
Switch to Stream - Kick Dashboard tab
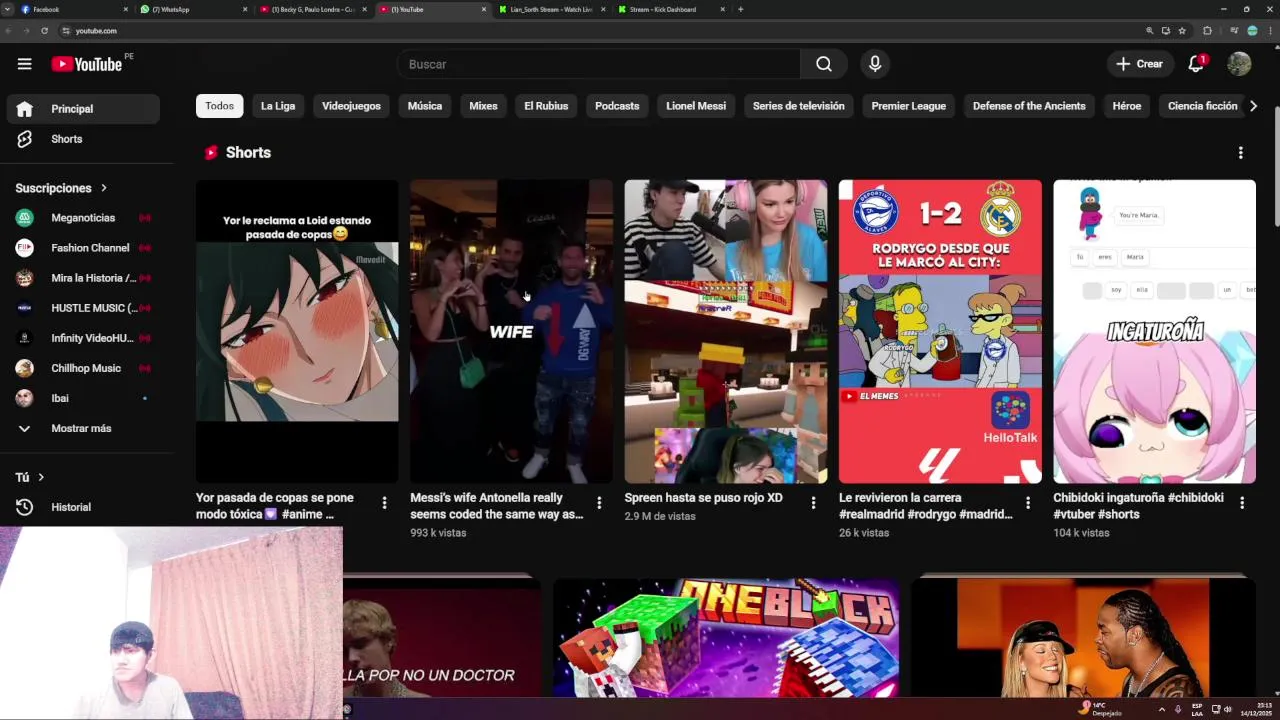pos(669,9)
